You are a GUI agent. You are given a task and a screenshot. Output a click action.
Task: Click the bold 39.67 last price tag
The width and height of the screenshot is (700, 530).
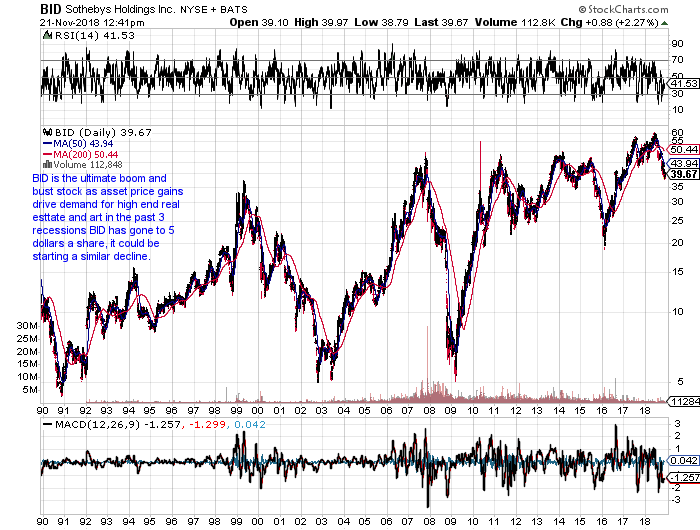683,174
